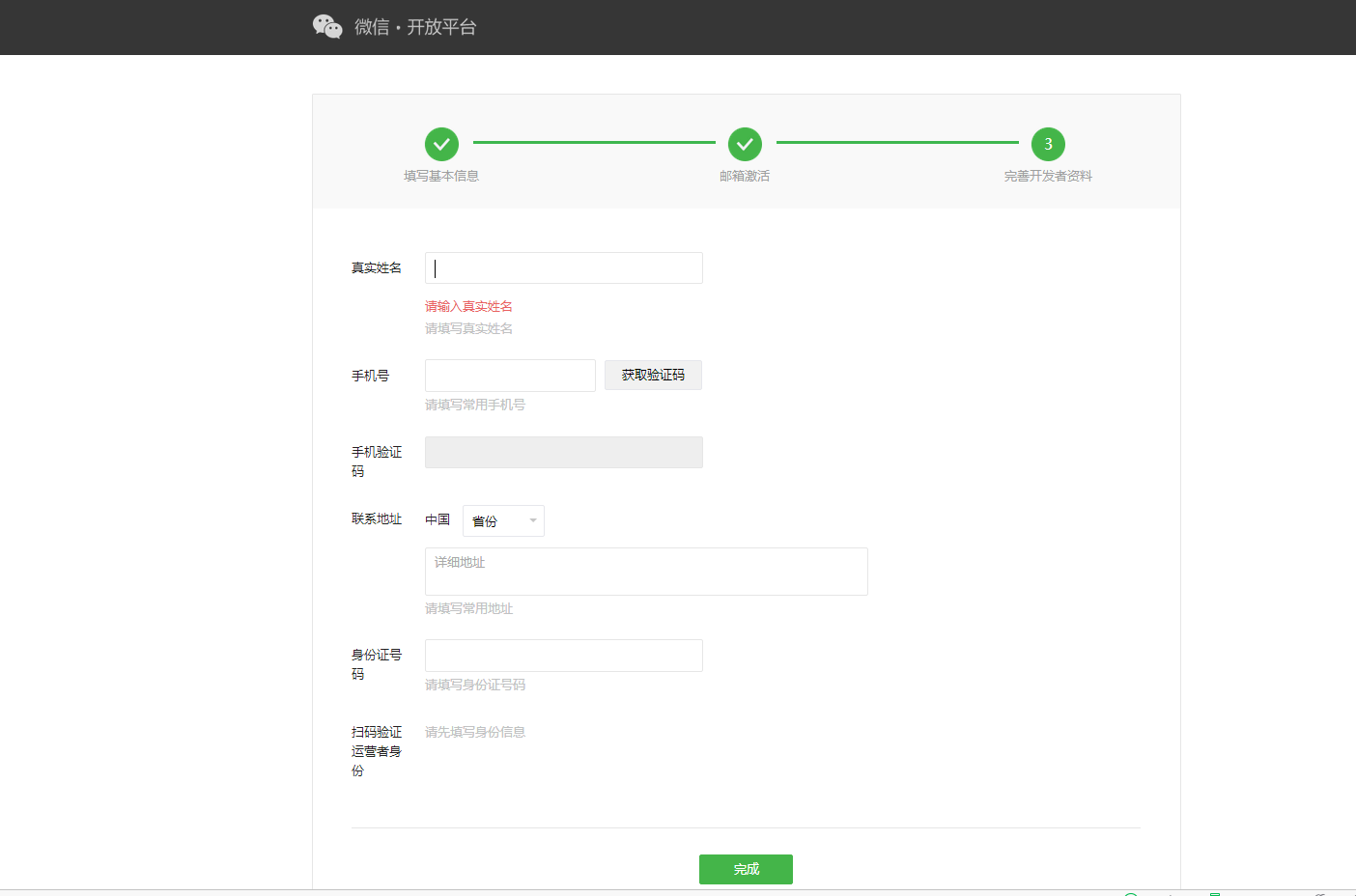The width and height of the screenshot is (1356, 896).
Task: Expand the 省份 province dropdown
Action: pos(503,521)
